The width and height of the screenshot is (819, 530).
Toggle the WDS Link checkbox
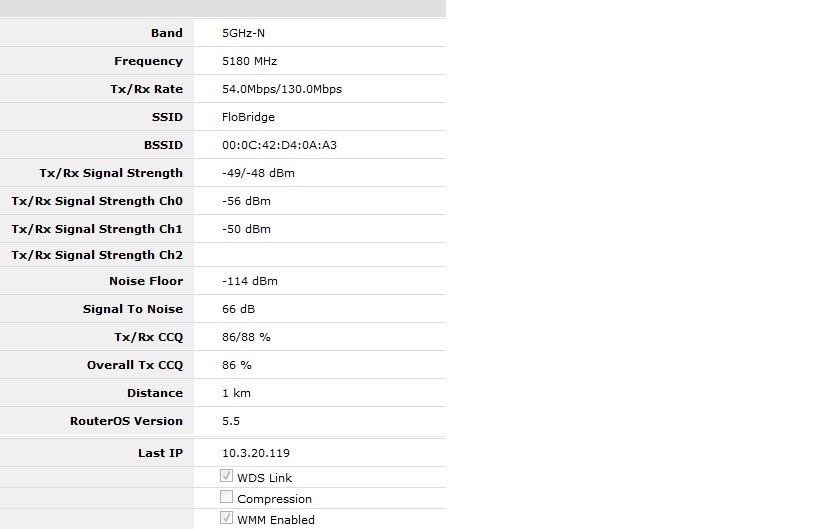tap(227, 477)
